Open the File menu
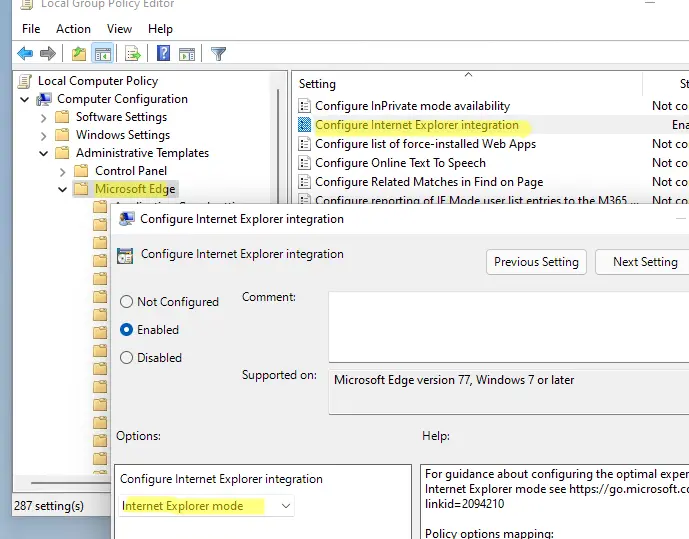Image resolution: width=689 pixels, height=539 pixels. pyautogui.click(x=31, y=29)
